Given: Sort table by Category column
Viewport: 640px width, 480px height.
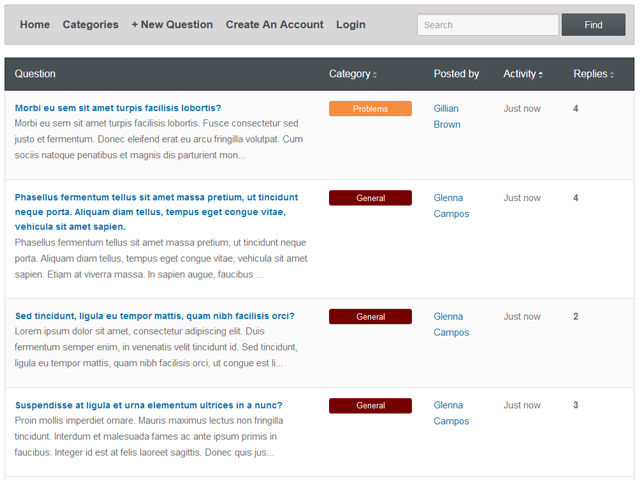Looking at the screenshot, I should click(352, 74).
